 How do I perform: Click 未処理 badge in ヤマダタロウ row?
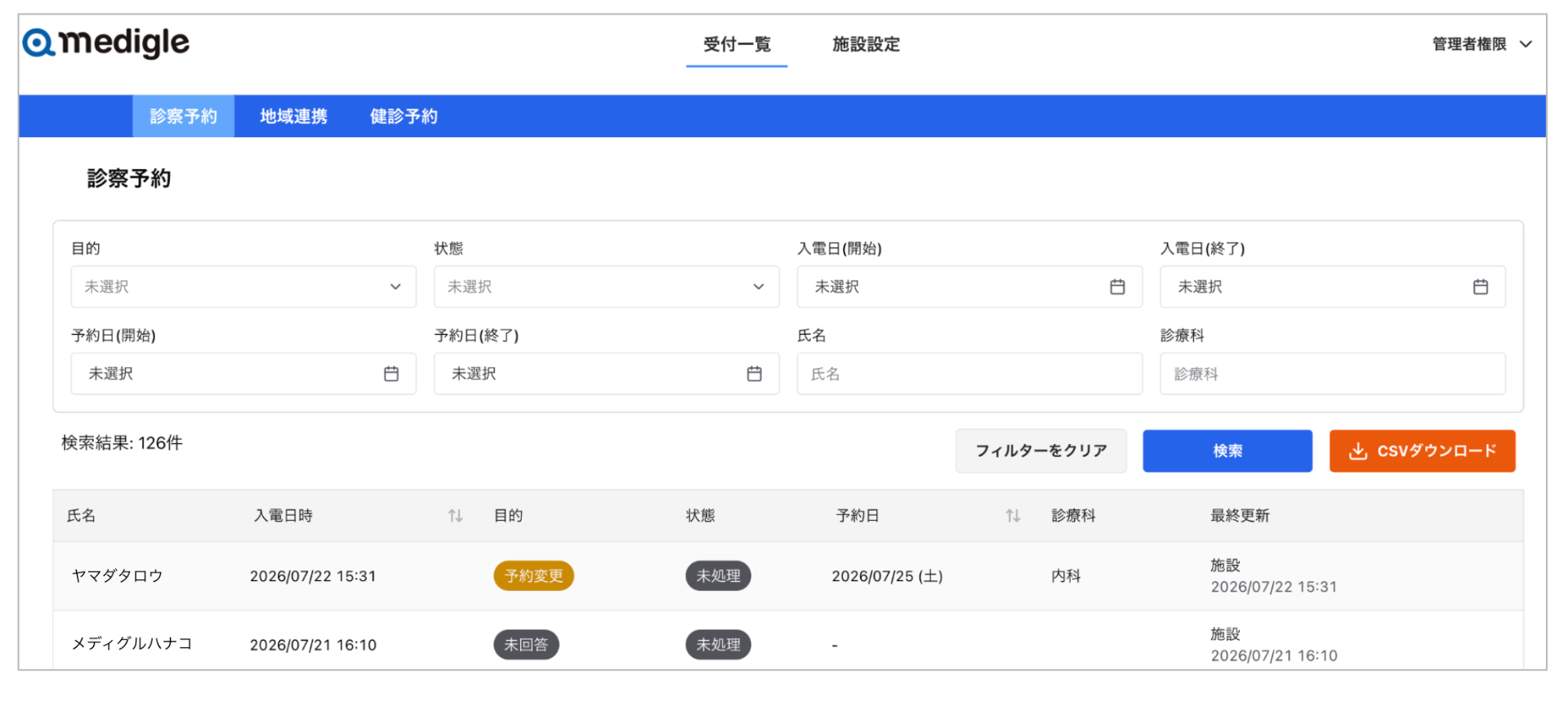coord(718,576)
